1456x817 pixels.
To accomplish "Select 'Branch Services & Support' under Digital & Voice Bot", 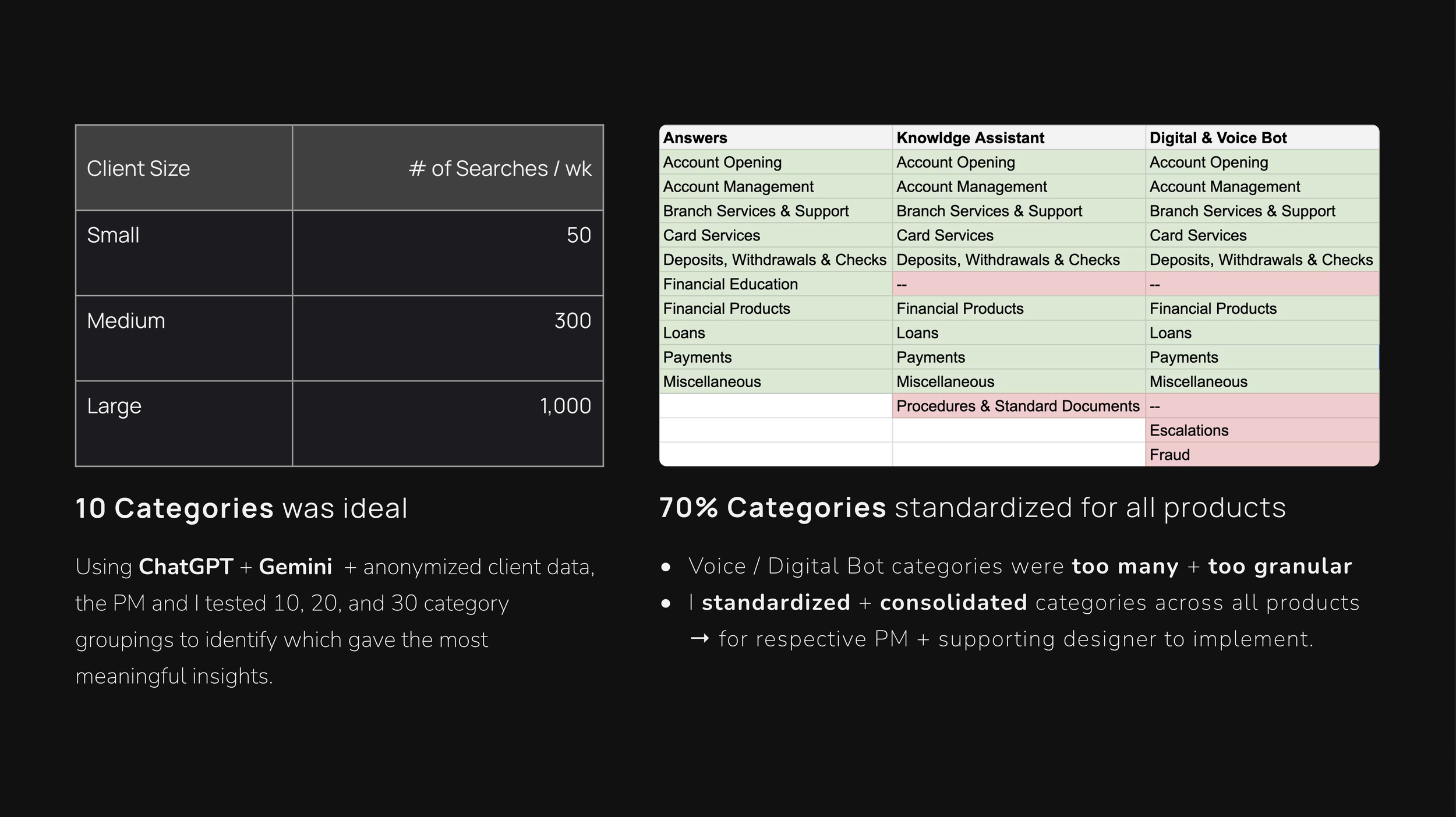I will [1262, 211].
